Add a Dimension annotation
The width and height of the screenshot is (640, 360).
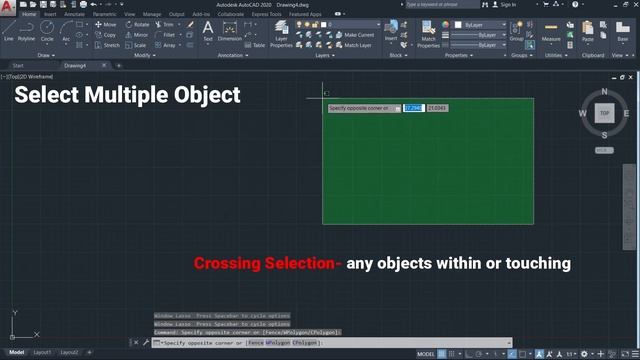click(229, 31)
